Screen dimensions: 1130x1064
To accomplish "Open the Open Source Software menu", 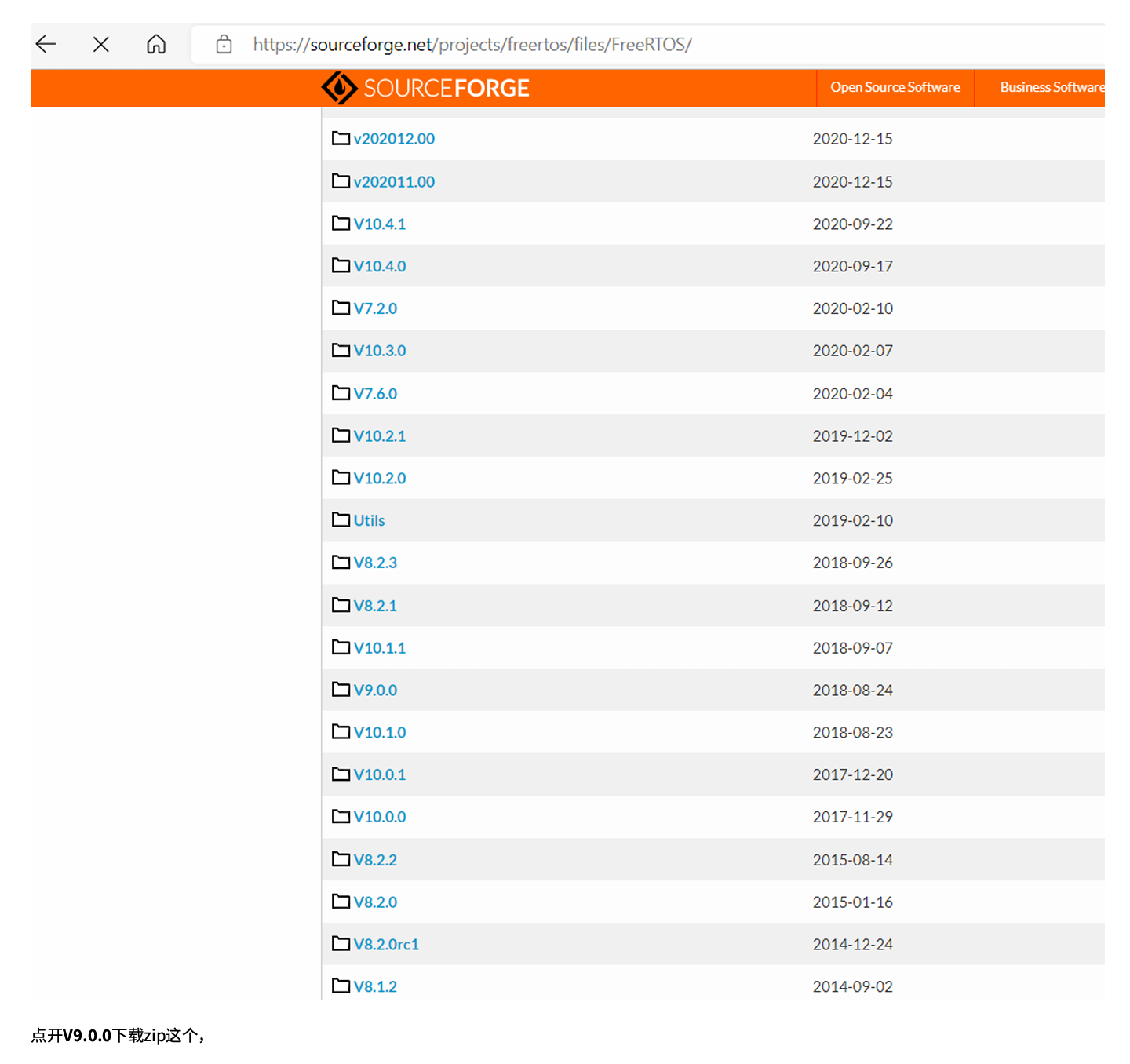I will click(x=895, y=87).
